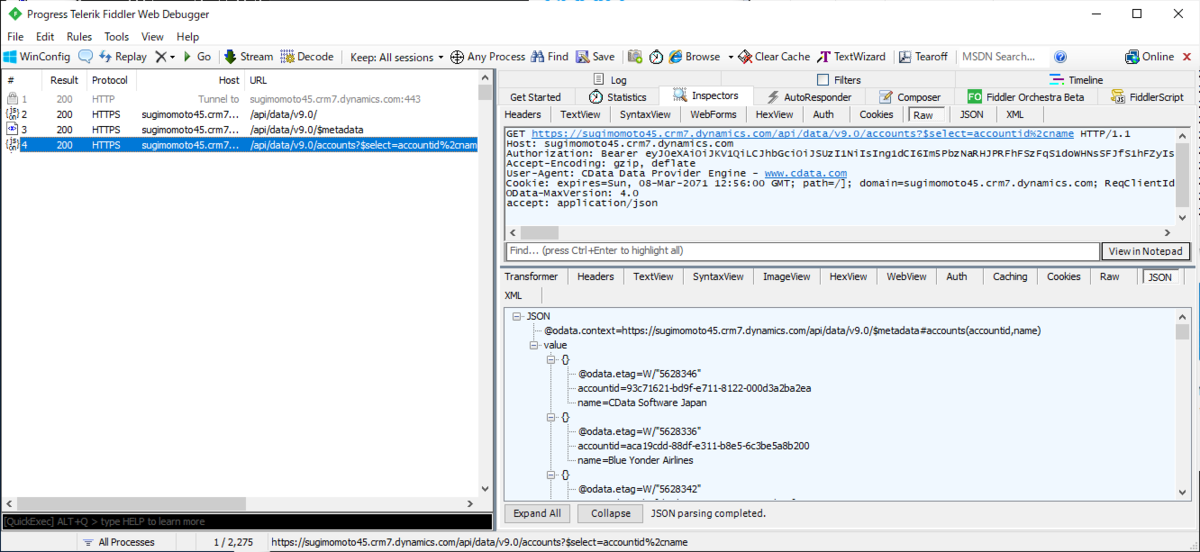The image size is (1200, 552).
Task: Open the Get Started tab
Action: (535, 97)
